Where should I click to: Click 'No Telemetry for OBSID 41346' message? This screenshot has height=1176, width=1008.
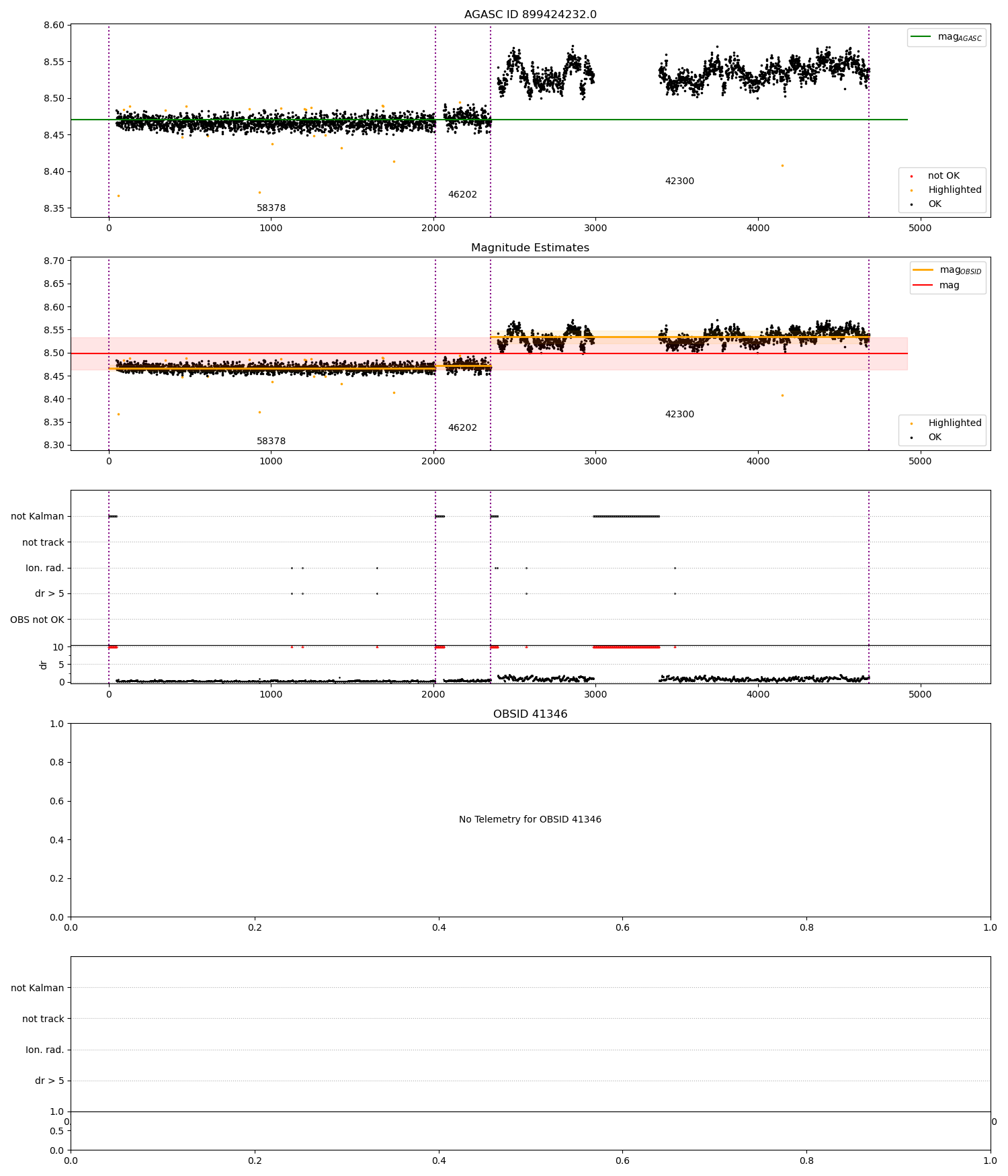[530, 820]
